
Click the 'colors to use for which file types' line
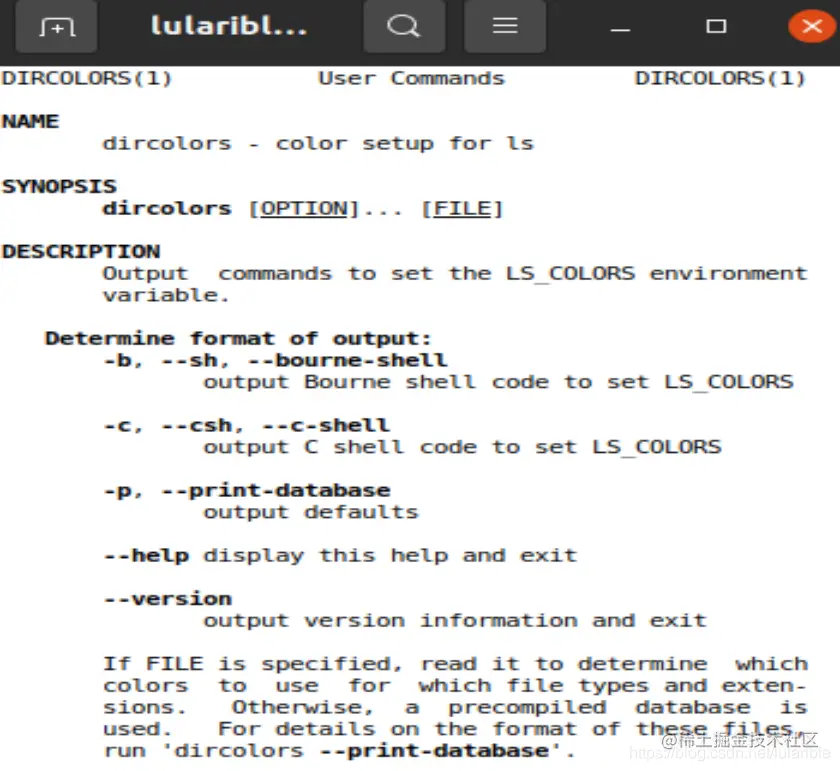tap(455, 685)
